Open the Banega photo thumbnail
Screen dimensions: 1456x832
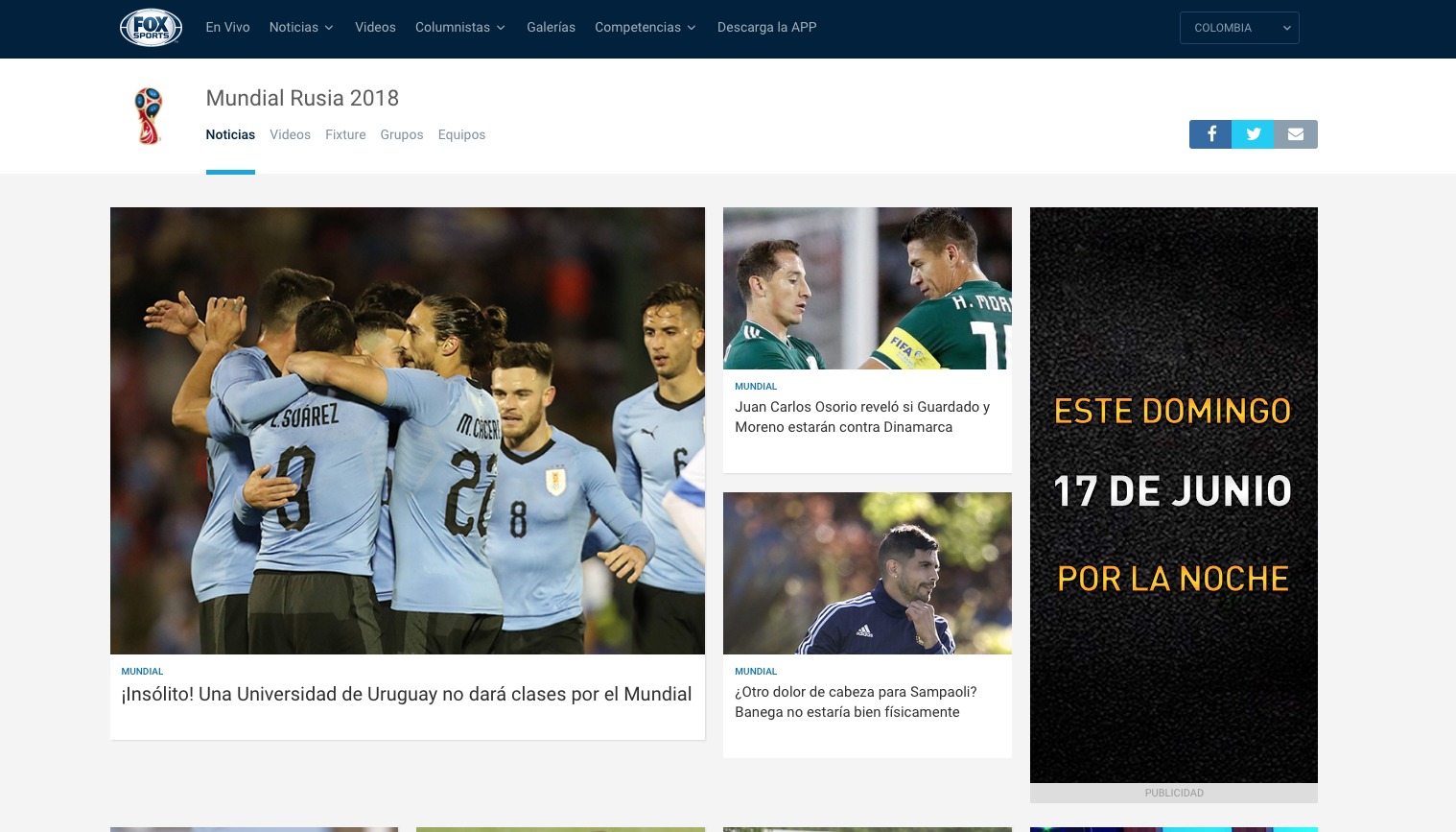pos(867,573)
